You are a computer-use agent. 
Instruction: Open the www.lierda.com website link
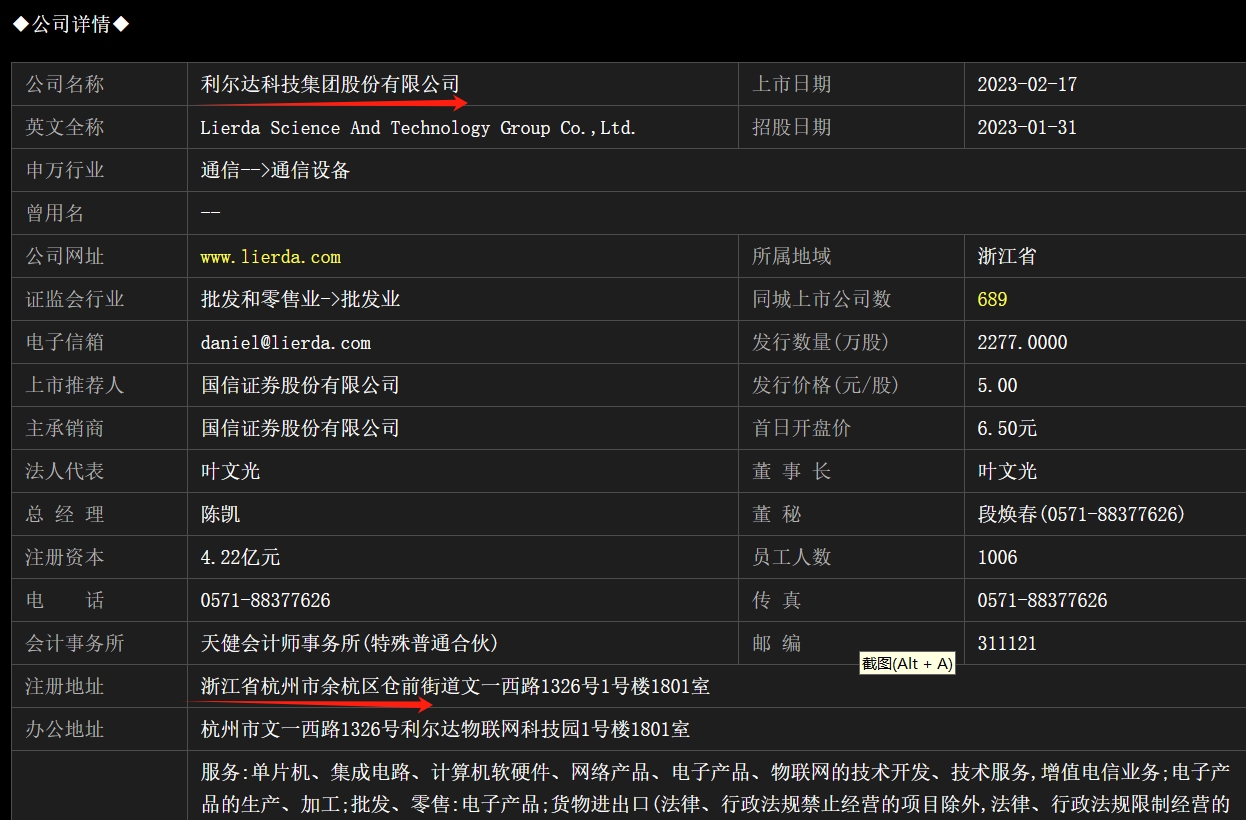tap(270, 257)
